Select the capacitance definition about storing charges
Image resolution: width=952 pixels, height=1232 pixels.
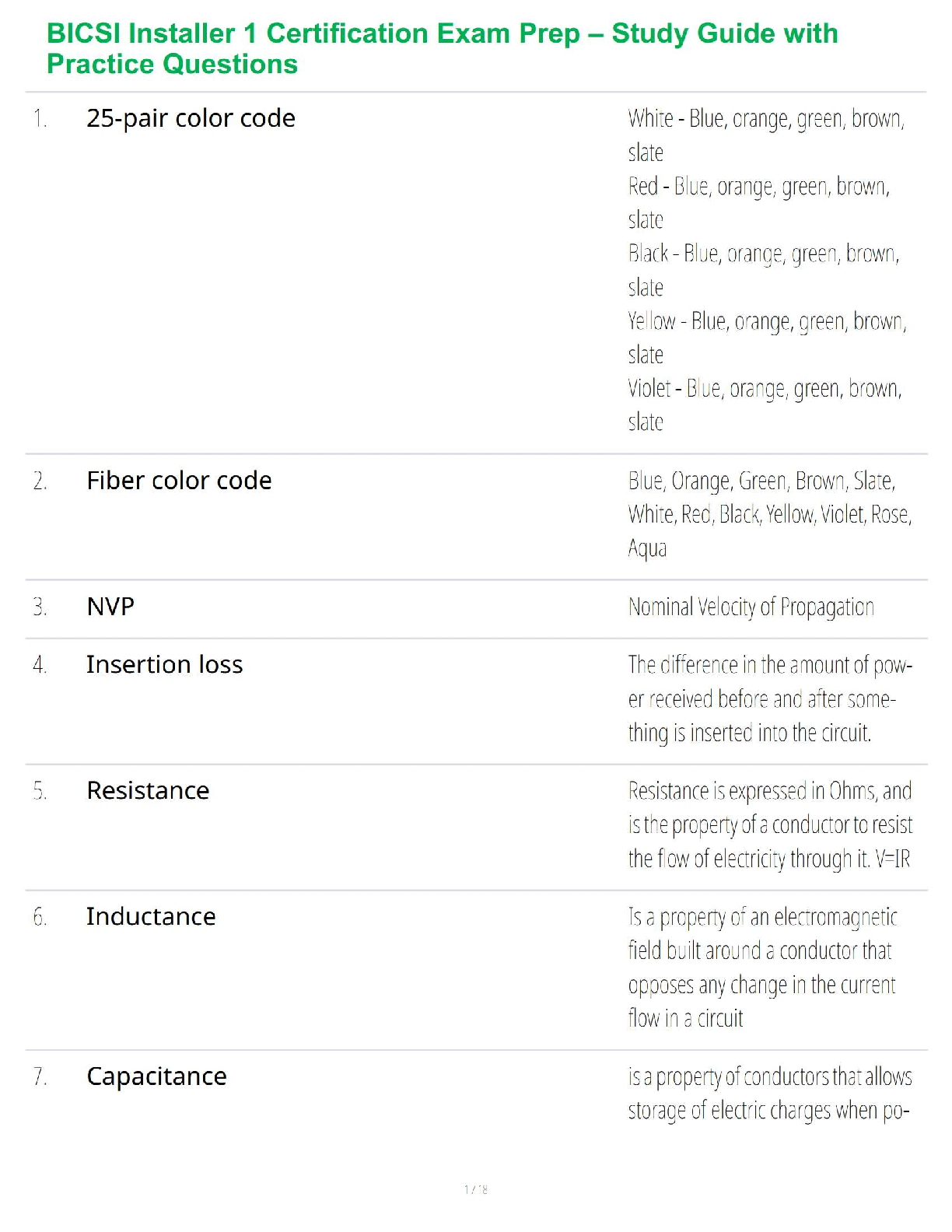(x=769, y=1094)
